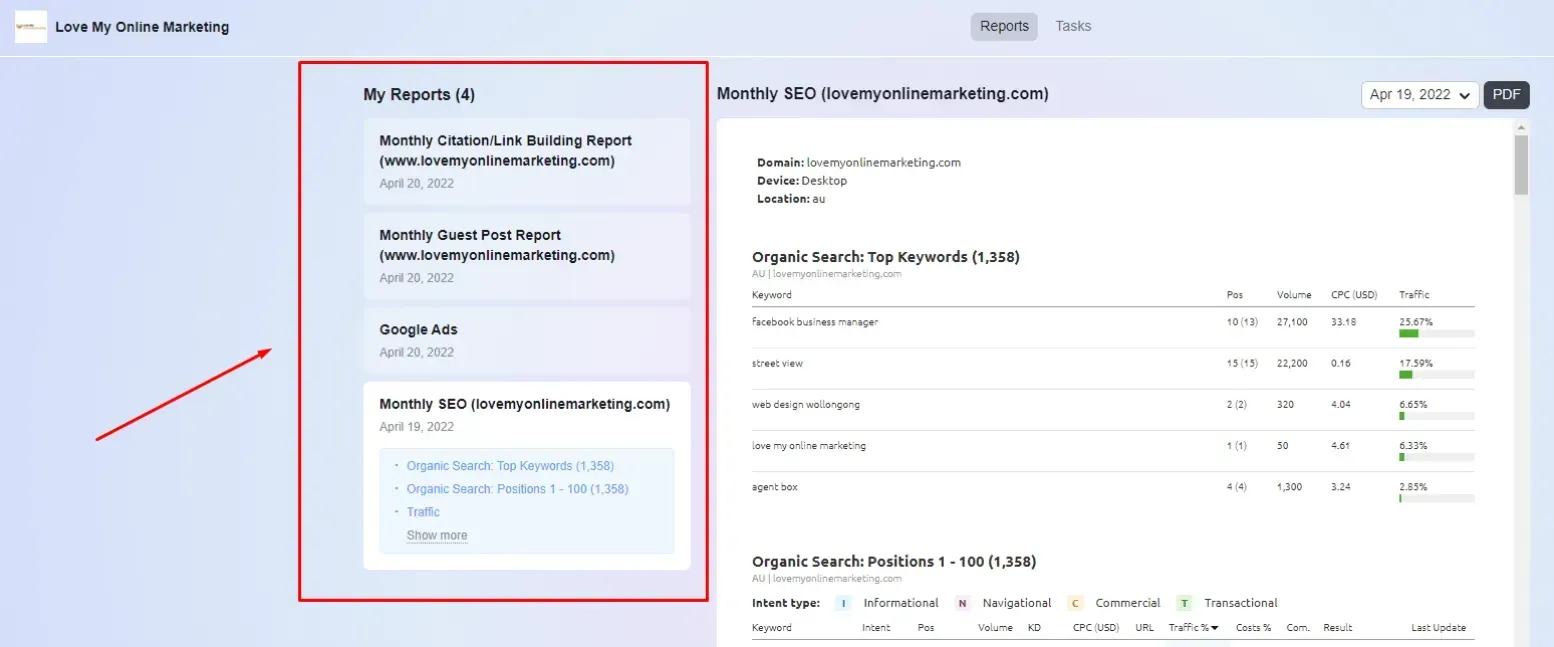Image resolution: width=1554 pixels, height=647 pixels.
Task: Click the KD column header
Action: [x=1034, y=628]
